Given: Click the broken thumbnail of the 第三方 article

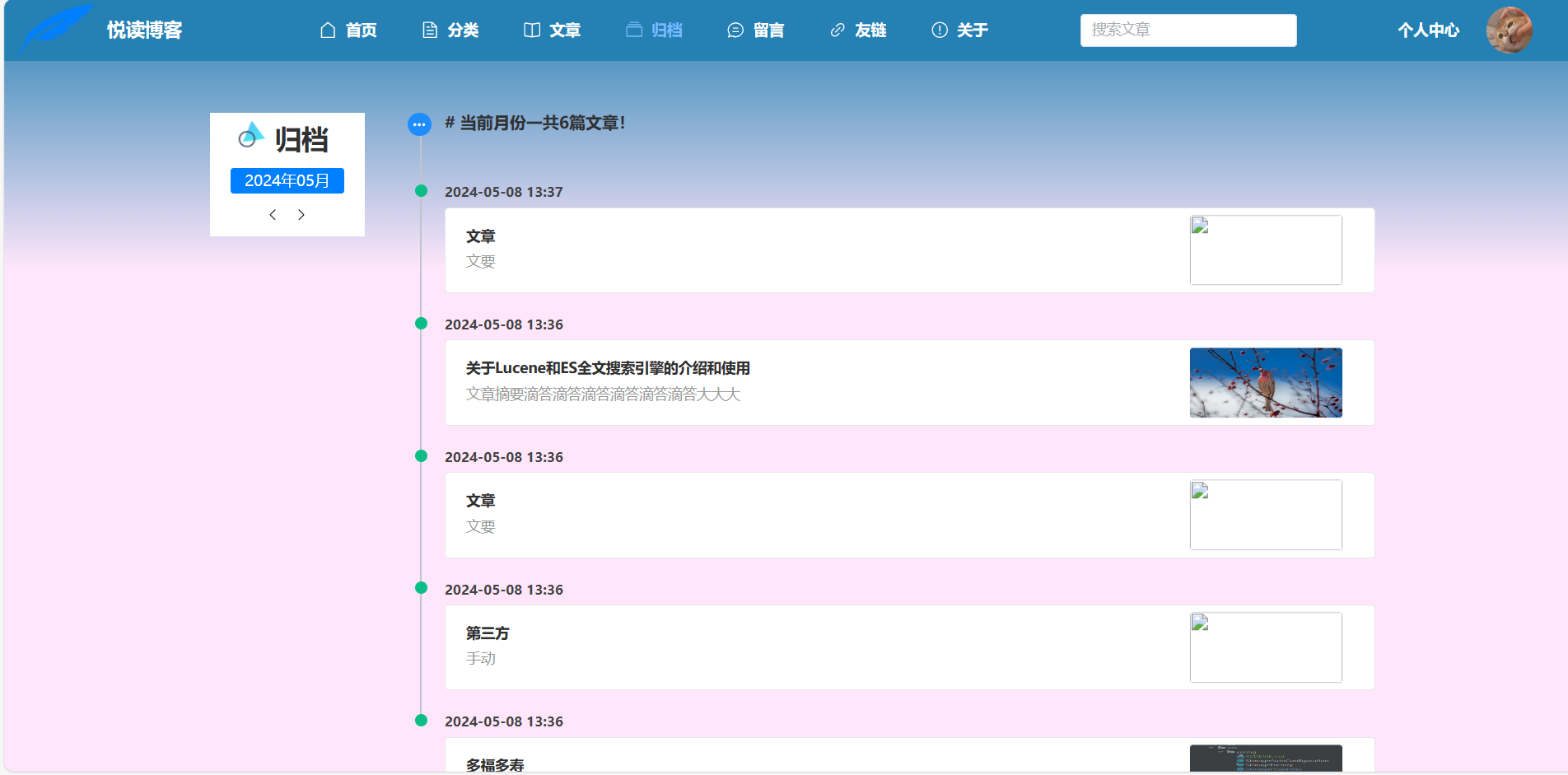Looking at the screenshot, I should pos(1266,647).
